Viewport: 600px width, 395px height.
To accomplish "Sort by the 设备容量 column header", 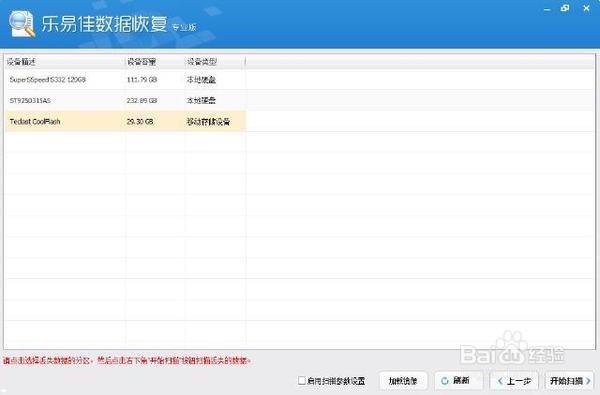I will click(154, 62).
